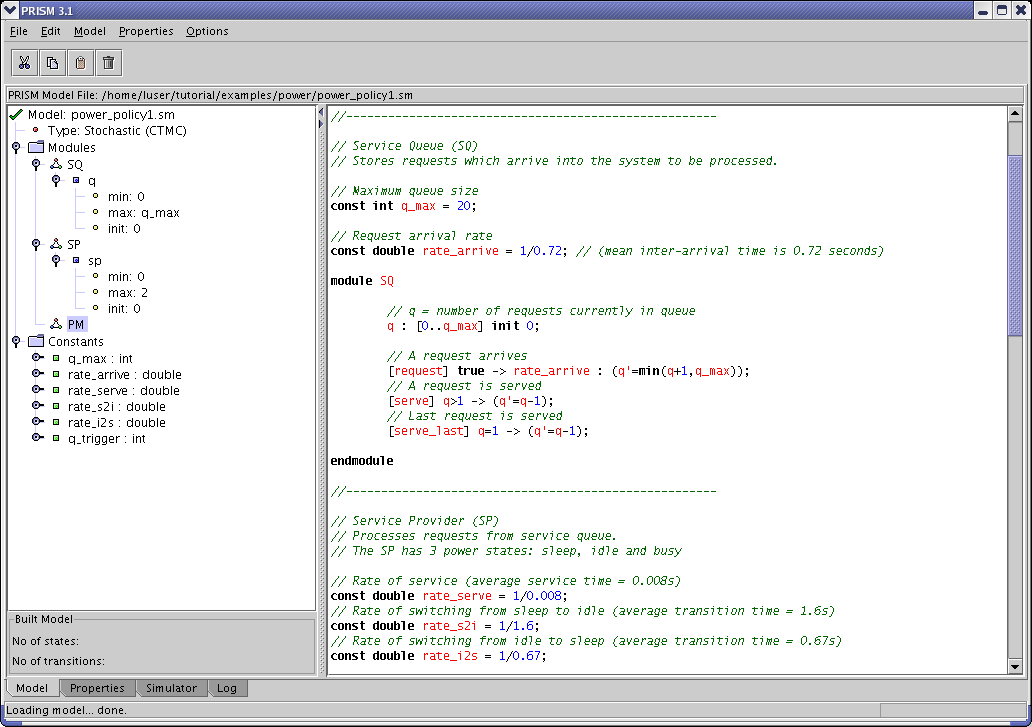Switch to the Properties tab
Image resolution: width=1032 pixels, height=727 pixels.
pyautogui.click(x=97, y=688)
